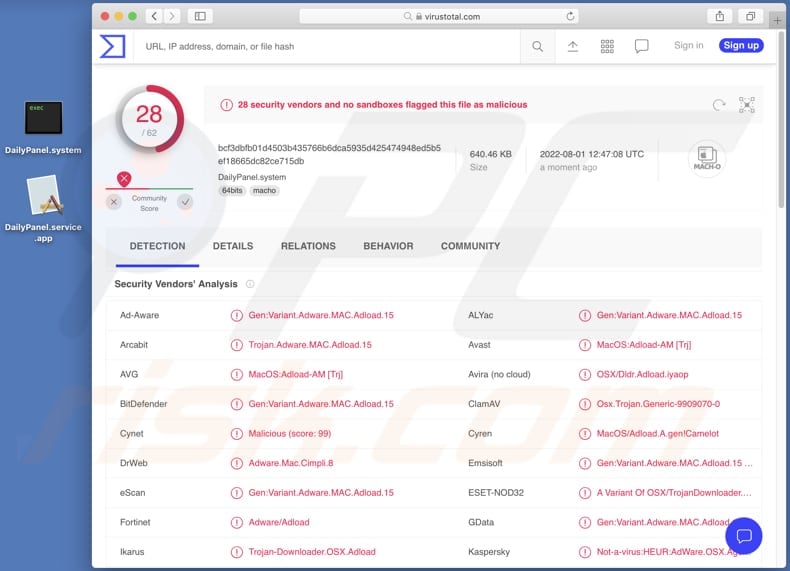
Task: Vote malicious with the X community button
Action: (114, 202)
